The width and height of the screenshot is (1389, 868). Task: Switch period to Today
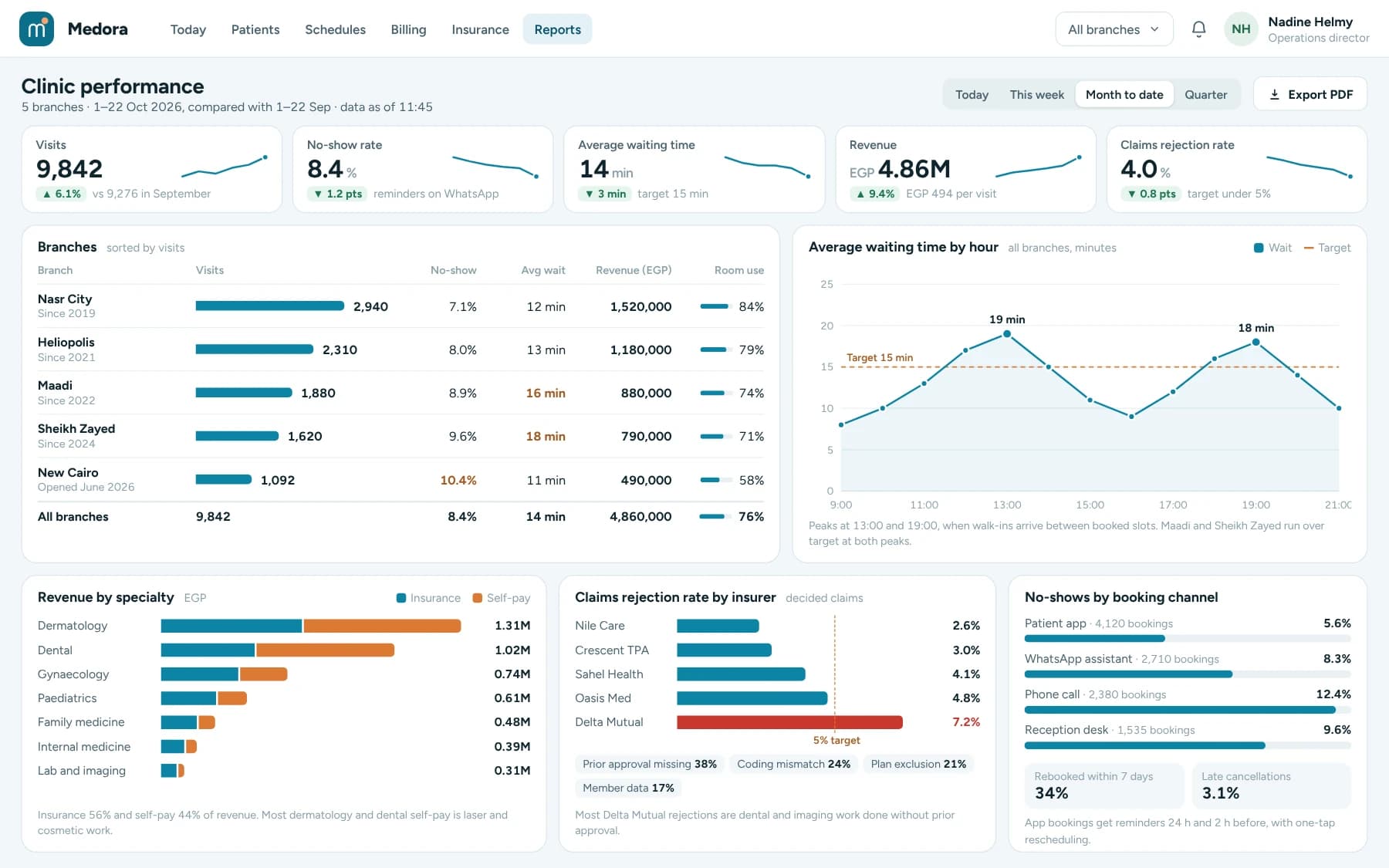(x=972, y=94)
